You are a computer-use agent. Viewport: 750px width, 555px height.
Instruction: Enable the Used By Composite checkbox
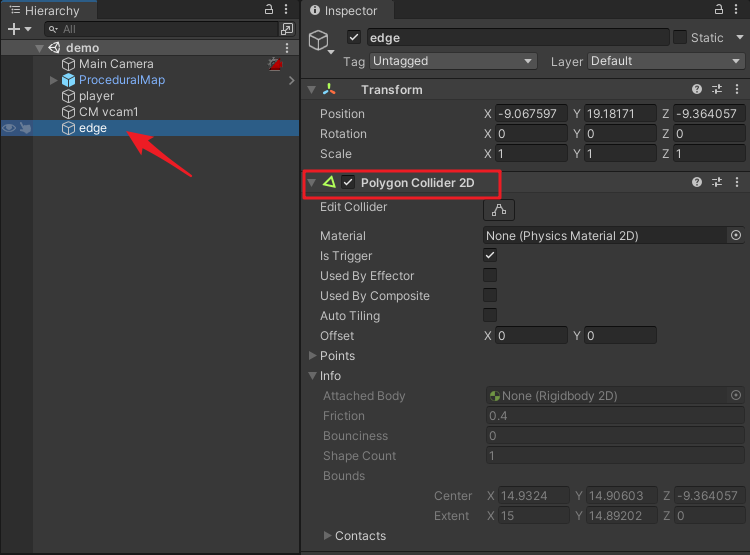tap(490, 295)
